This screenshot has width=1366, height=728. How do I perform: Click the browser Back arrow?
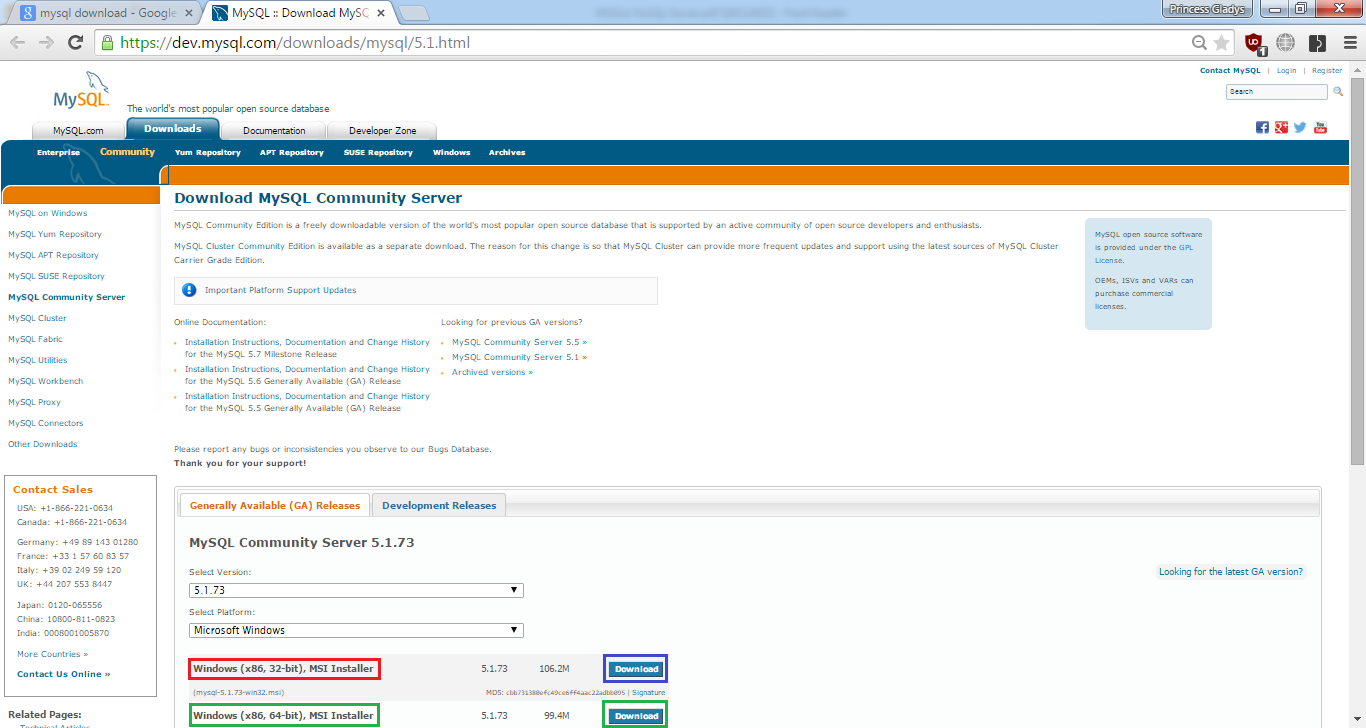pos(18,43)
